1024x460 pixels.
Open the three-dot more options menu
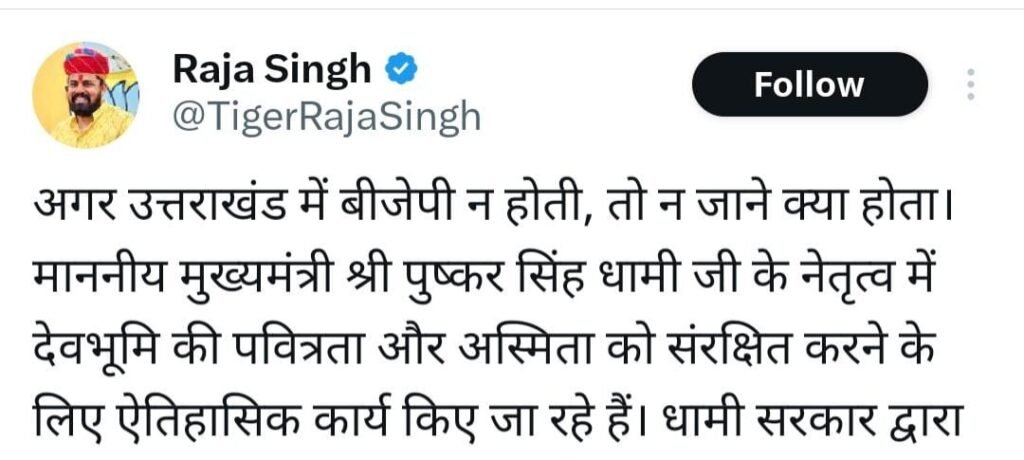(971, 84)
